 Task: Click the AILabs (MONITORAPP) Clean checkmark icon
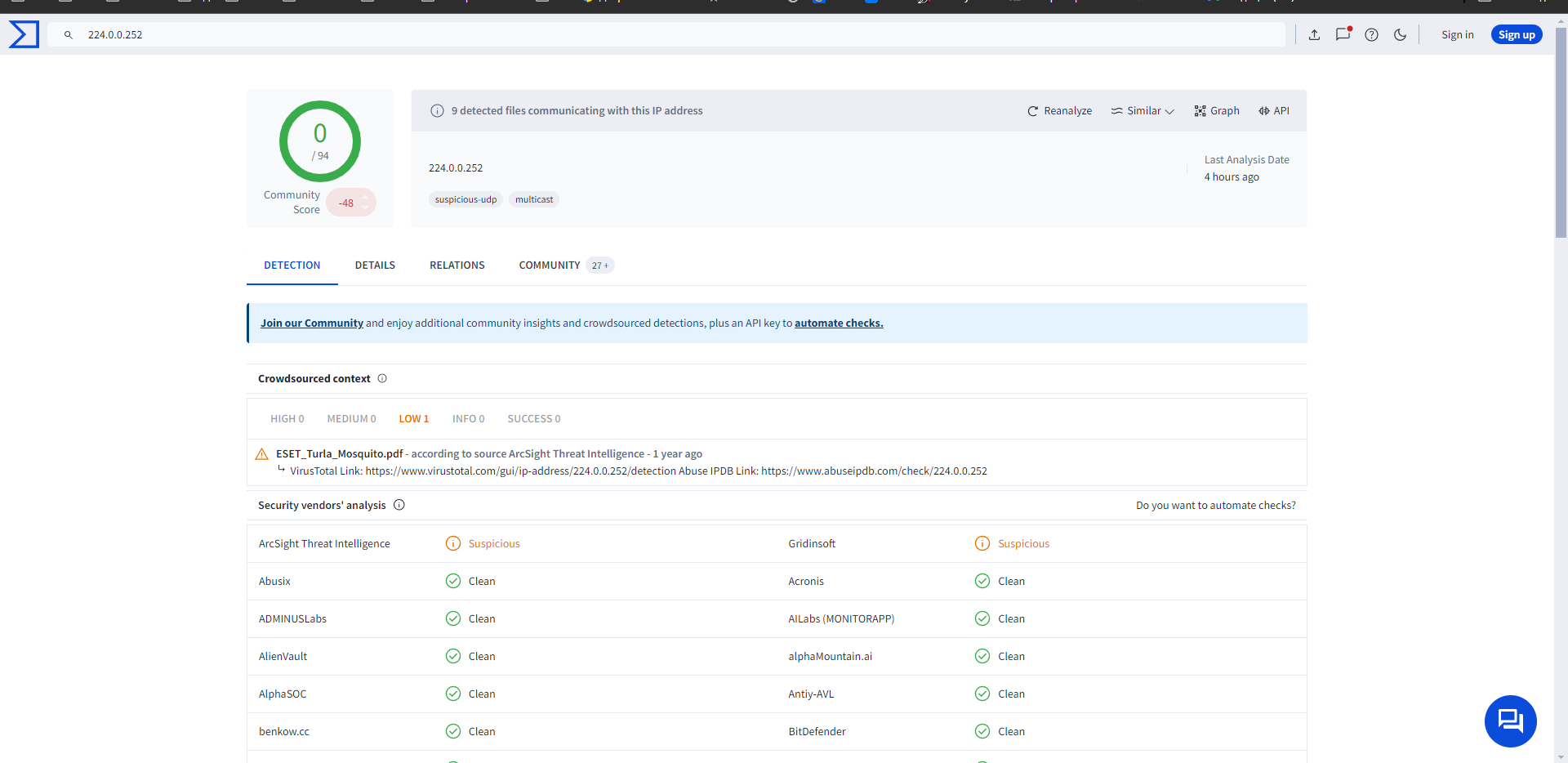point(982,619)
